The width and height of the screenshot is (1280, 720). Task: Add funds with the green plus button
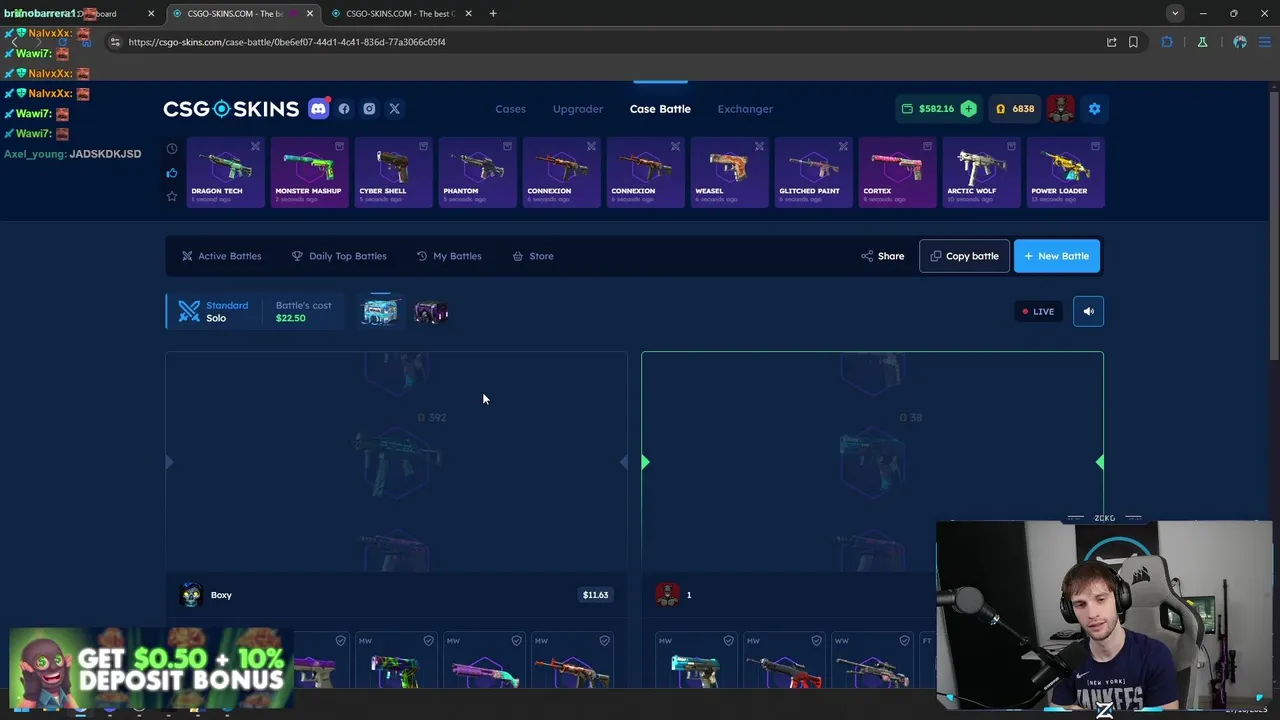[x=968, y=109]
